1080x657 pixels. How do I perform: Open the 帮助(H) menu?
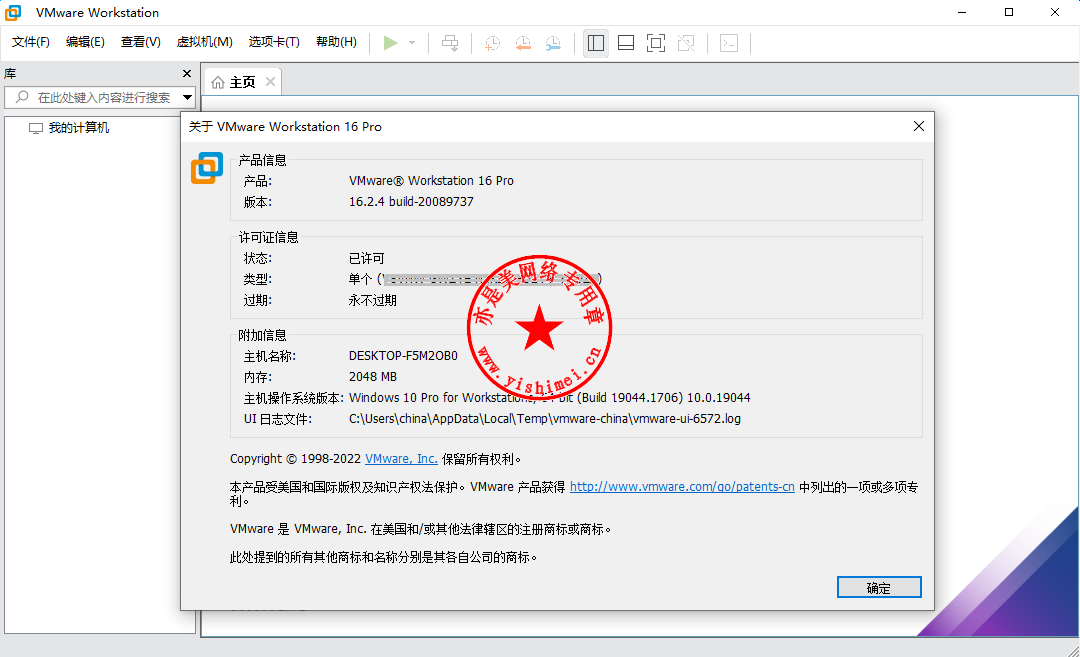coord(336,42)
